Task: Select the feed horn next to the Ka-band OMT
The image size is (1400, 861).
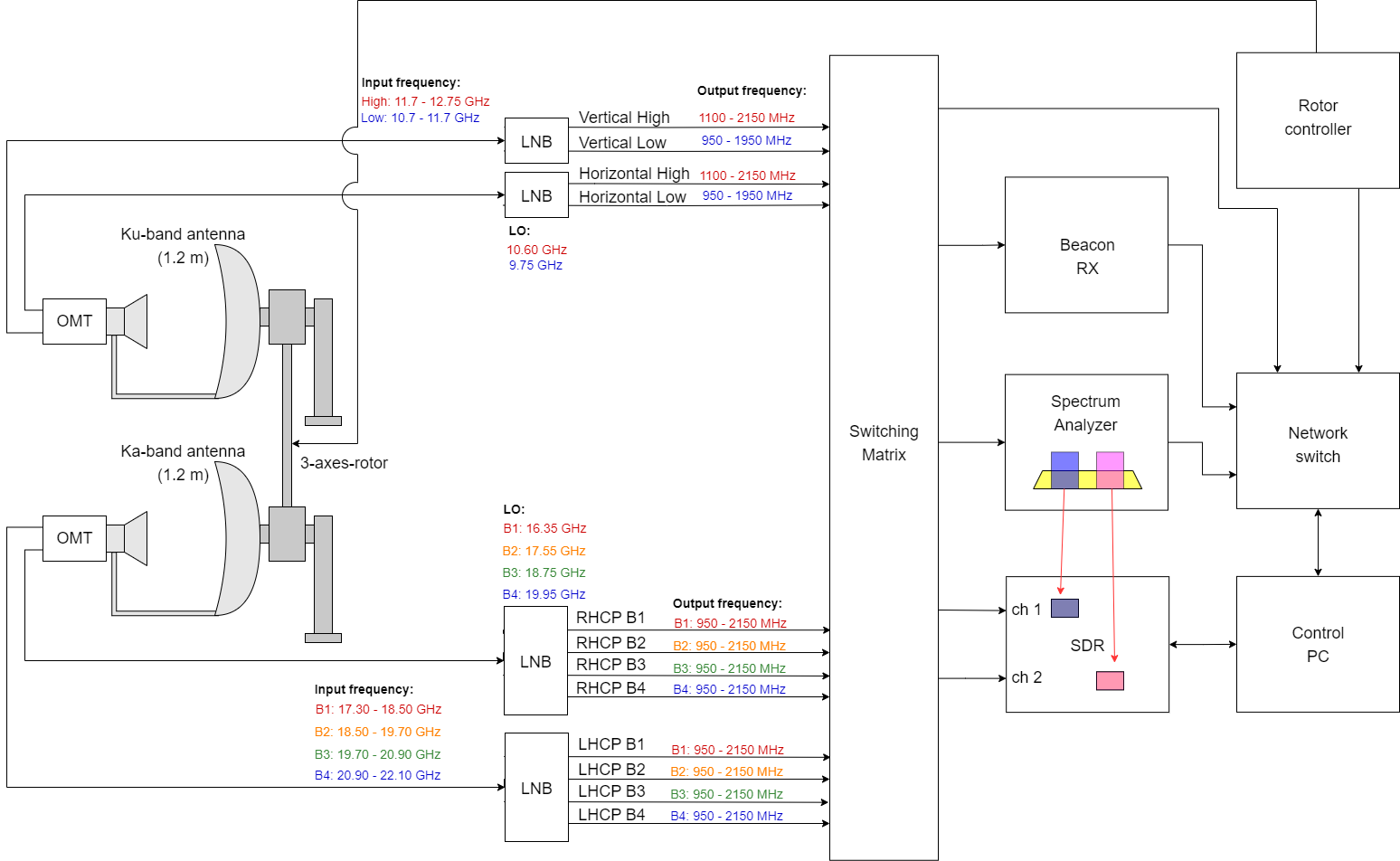Action: pos(136,538)
